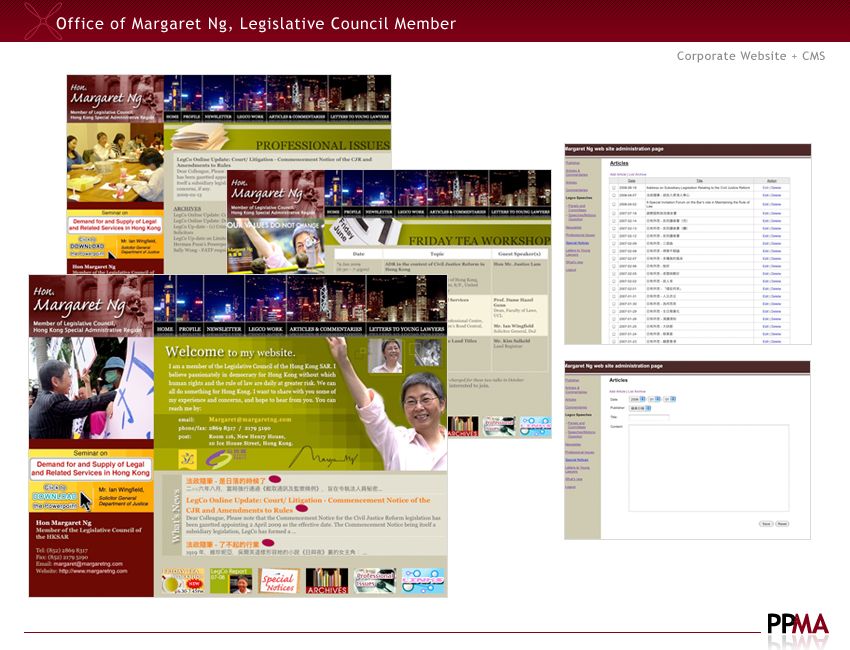Click protest photo on homepage left column

(91, 388)
